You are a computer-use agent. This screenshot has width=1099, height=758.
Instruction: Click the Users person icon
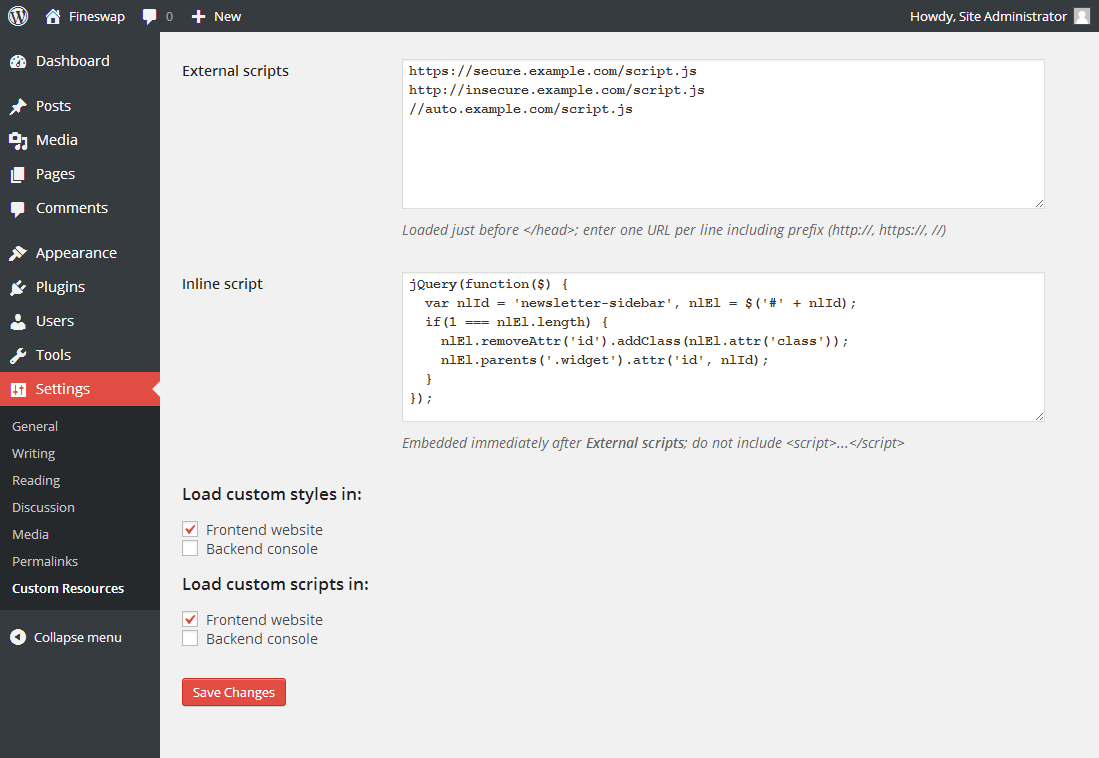pos(18,321)
